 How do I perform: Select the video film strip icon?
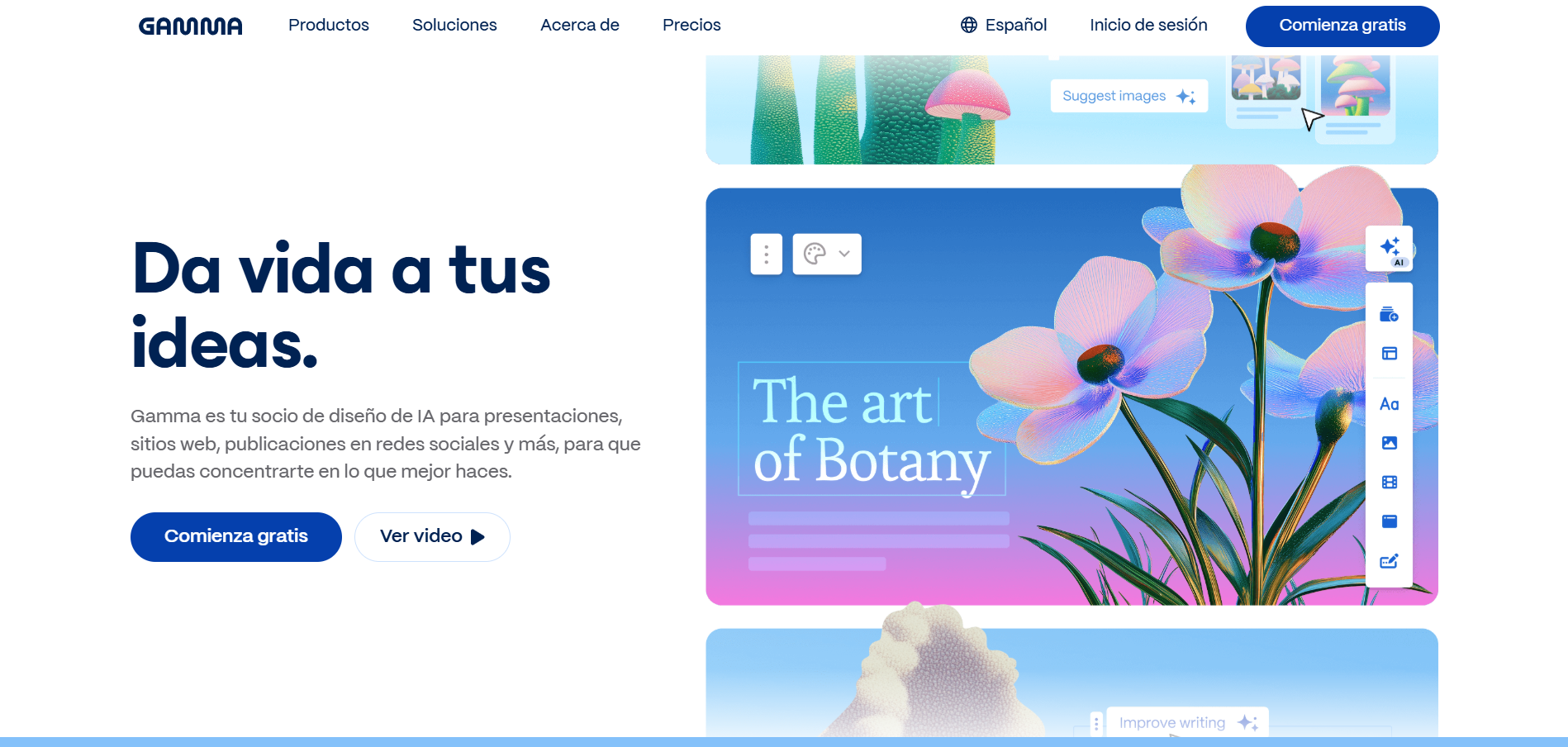click(x=1389, y=483)
